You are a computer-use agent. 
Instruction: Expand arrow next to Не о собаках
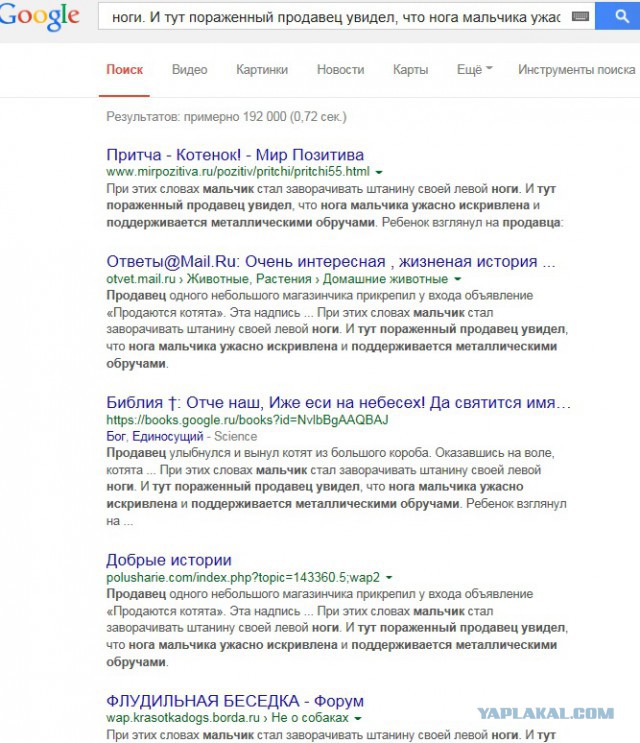[358, 718]
